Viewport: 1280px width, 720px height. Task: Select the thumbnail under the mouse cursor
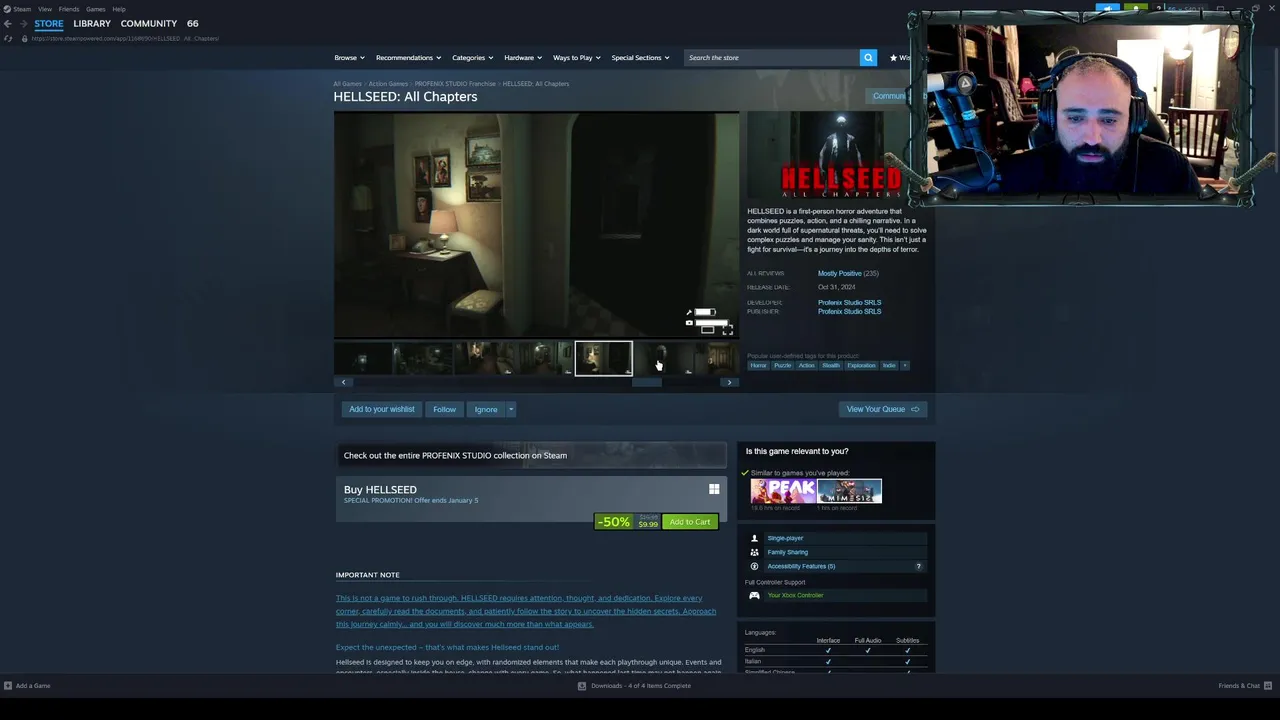pyautogui.click(x=663, y=358)
